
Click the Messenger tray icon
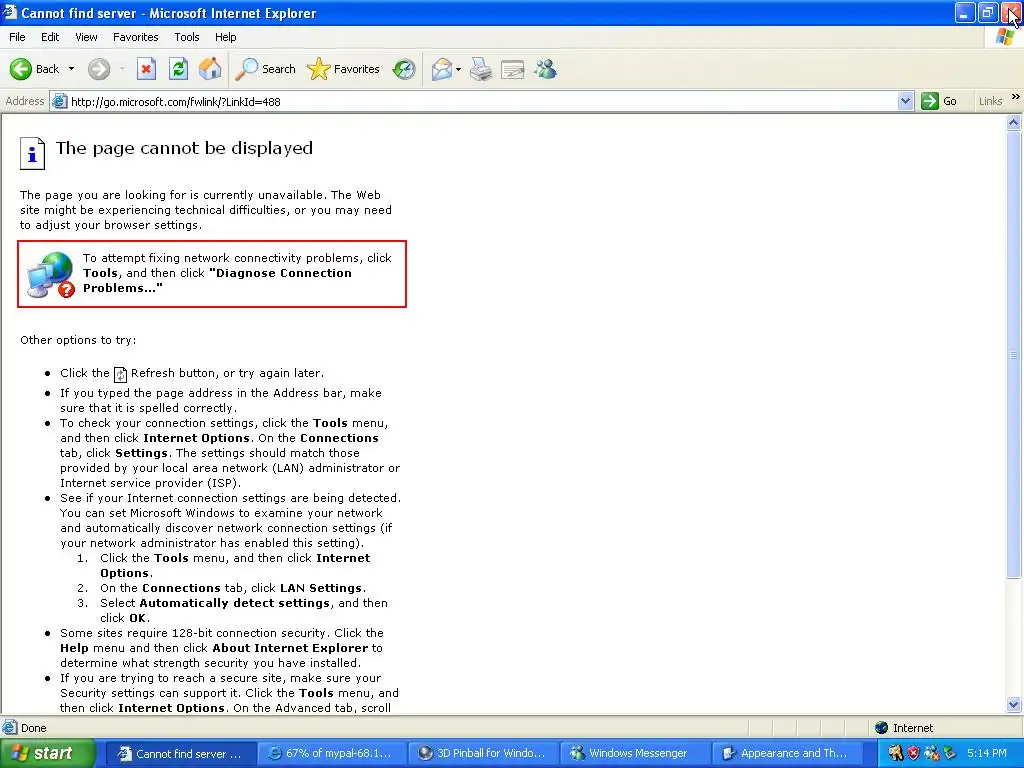click(x=932, y=754)
